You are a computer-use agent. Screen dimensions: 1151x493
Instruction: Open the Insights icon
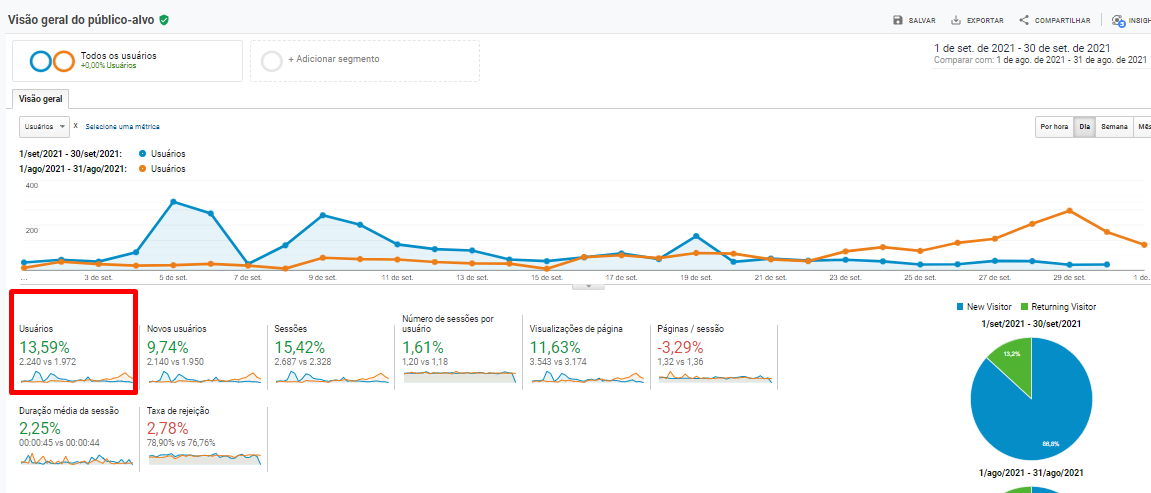(x=1118, y=20)
